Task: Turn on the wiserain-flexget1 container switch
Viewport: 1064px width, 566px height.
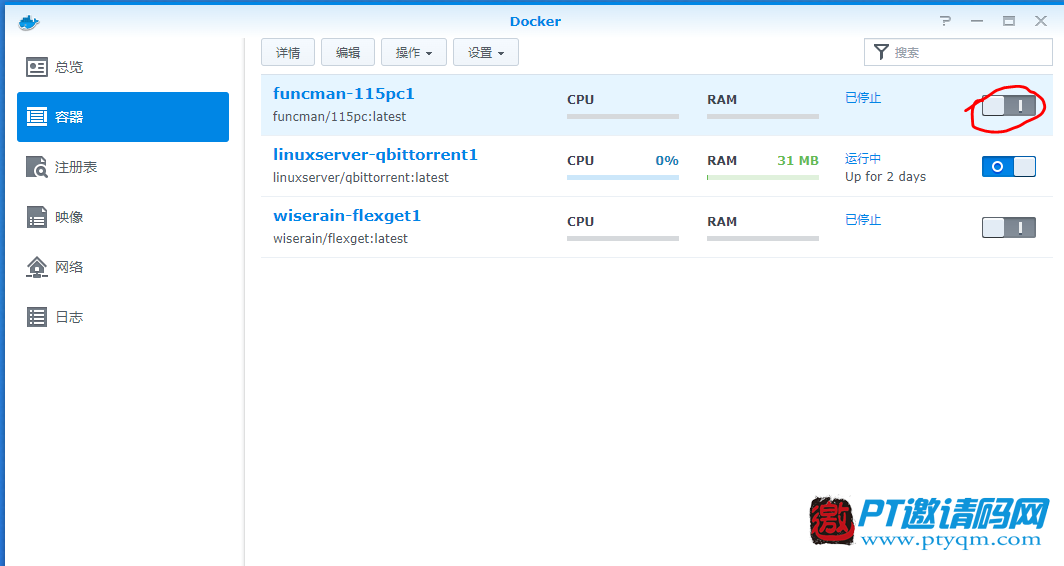Action: point(1008,227)
